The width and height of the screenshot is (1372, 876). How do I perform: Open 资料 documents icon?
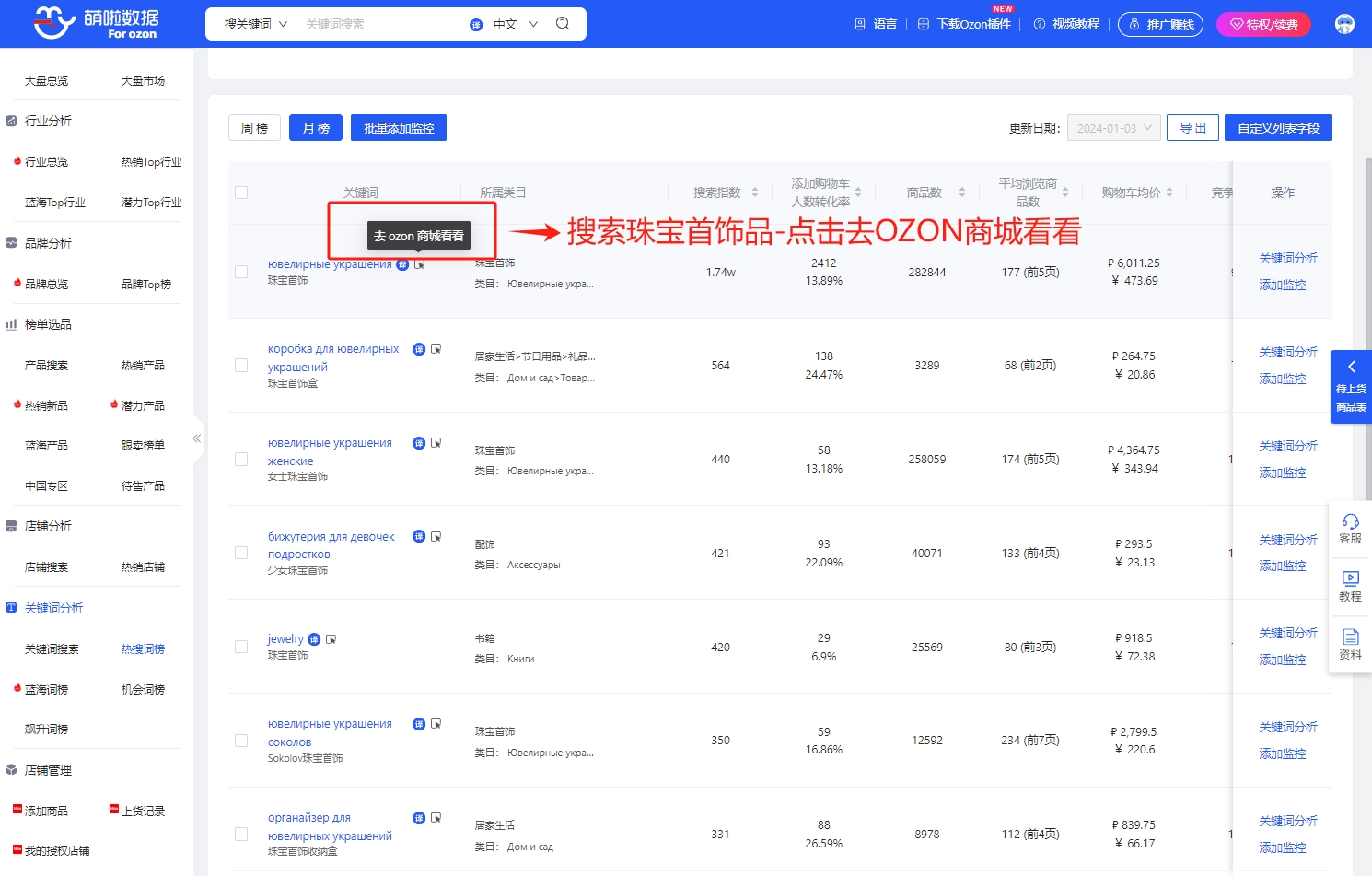(1350, 645)
